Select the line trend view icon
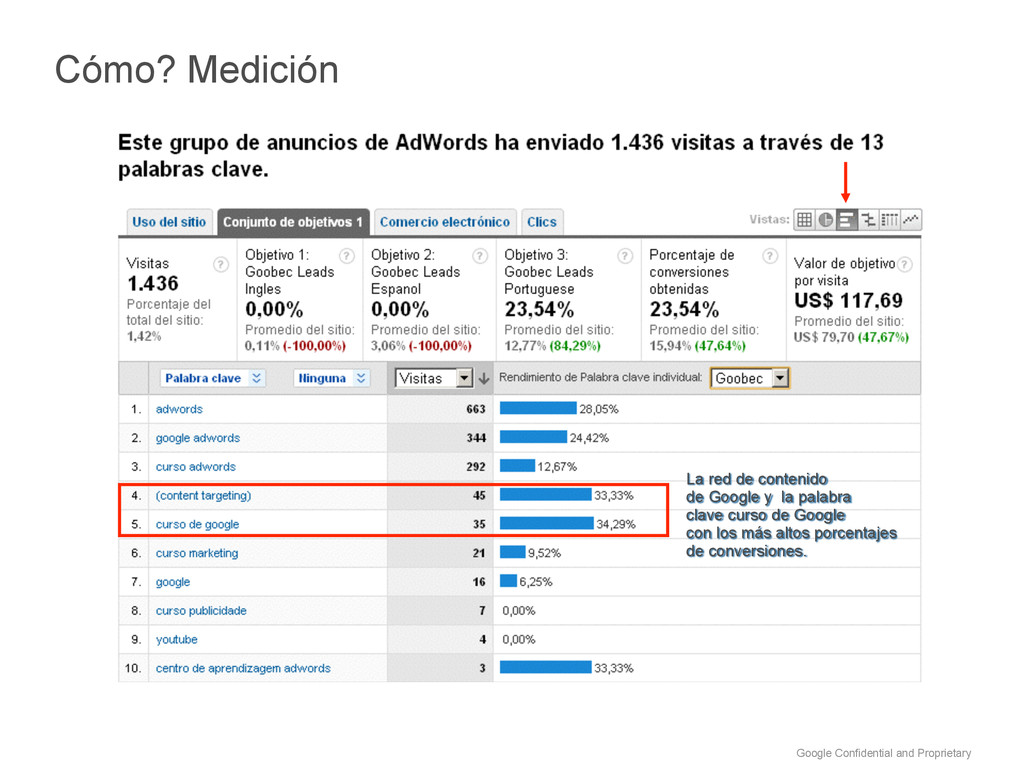 point(910,220)
